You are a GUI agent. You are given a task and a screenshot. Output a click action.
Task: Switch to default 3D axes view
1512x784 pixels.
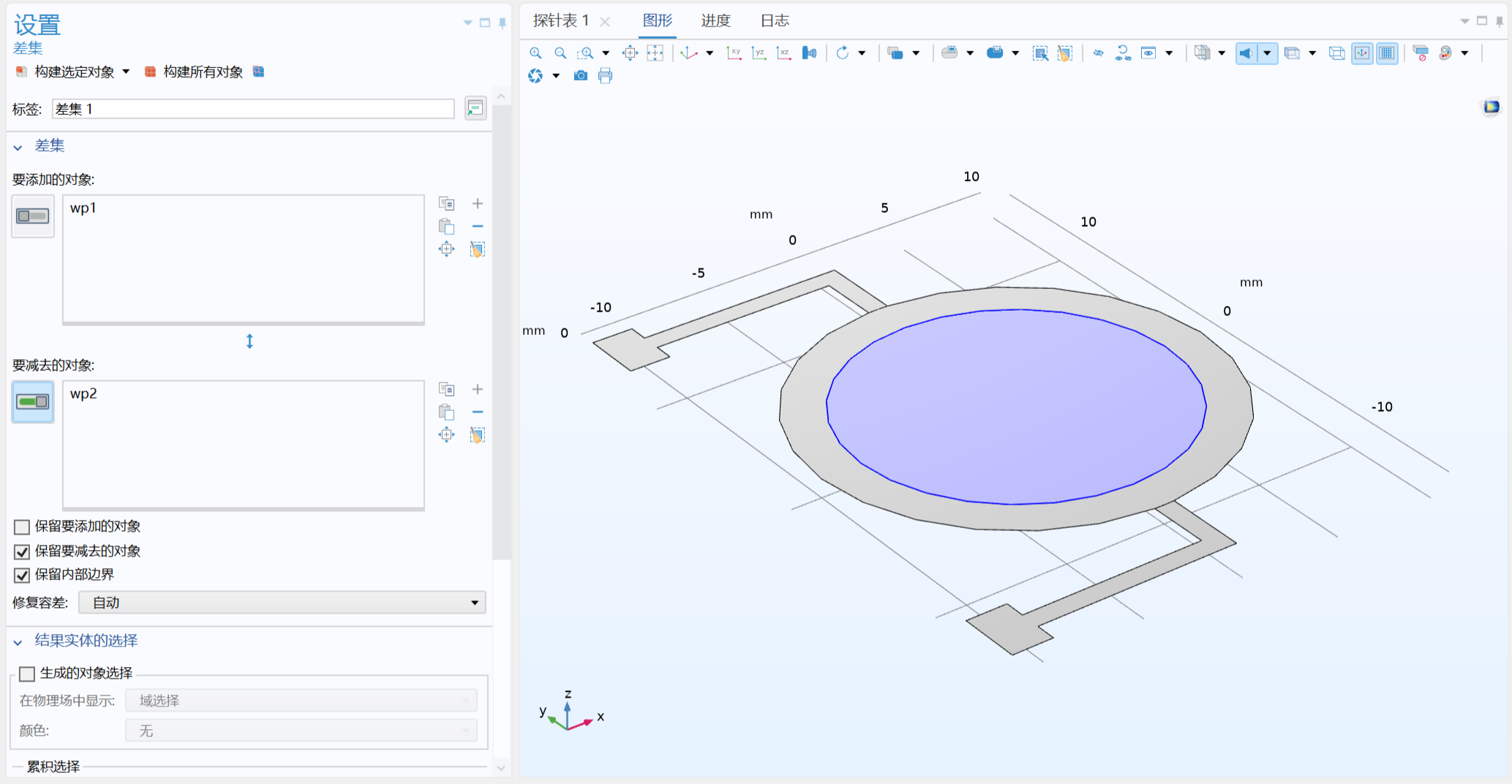point(689,53)
